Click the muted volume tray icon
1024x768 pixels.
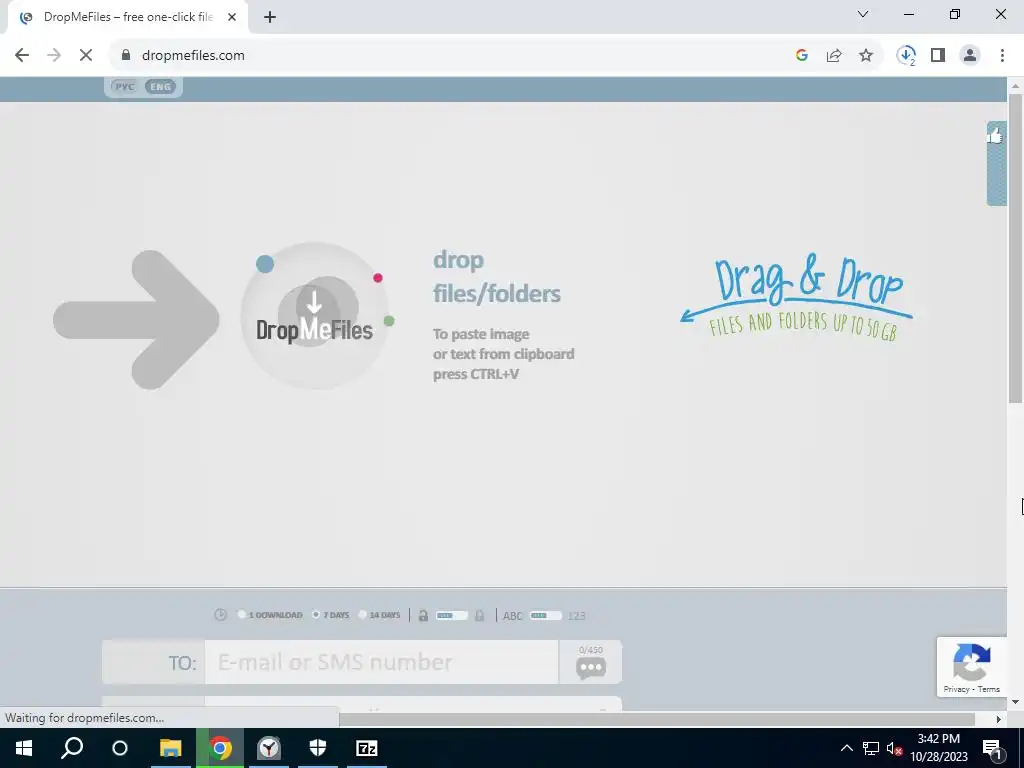point(894,748)
